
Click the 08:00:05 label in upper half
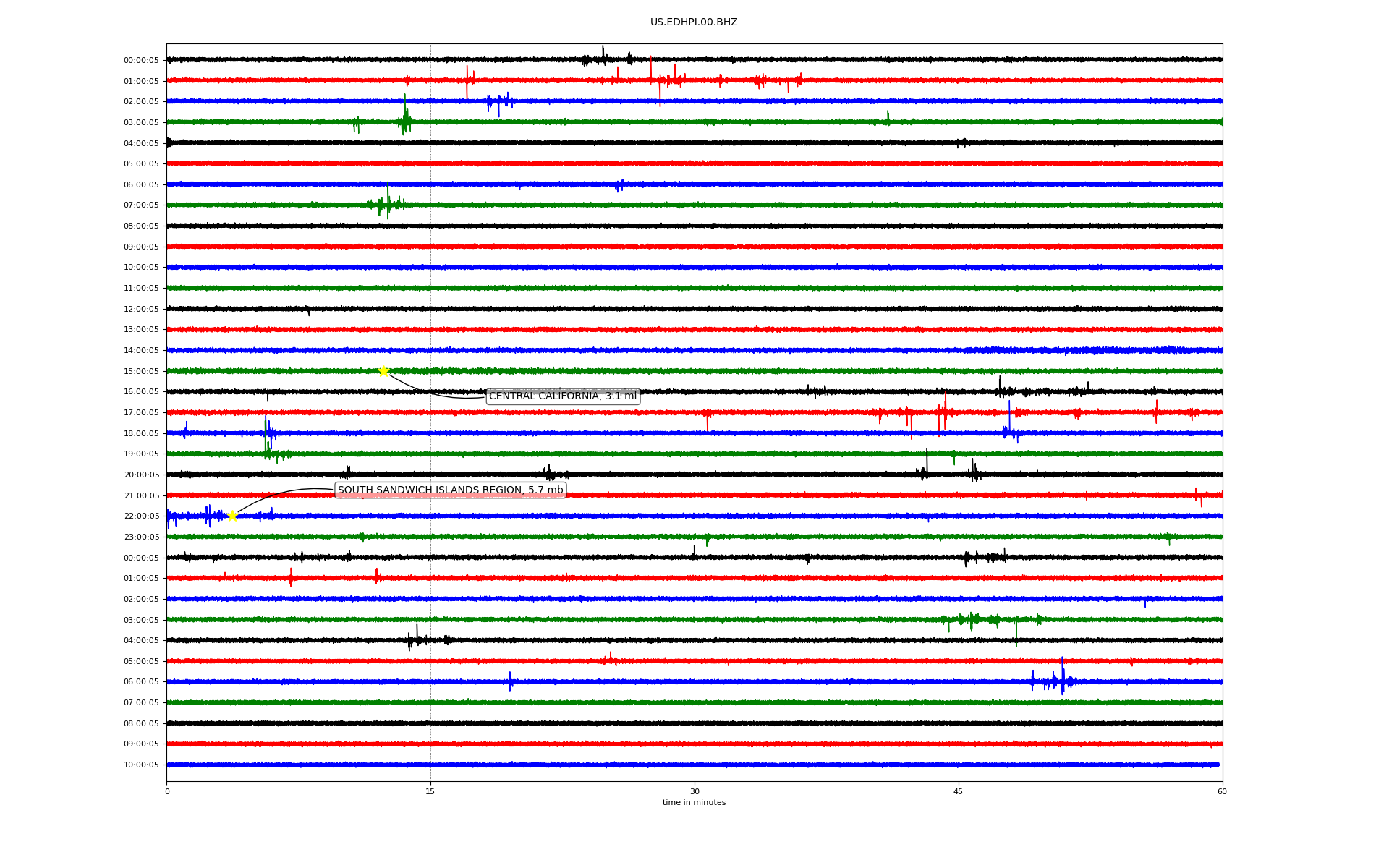pyautogui.click(x=141, y=226)
